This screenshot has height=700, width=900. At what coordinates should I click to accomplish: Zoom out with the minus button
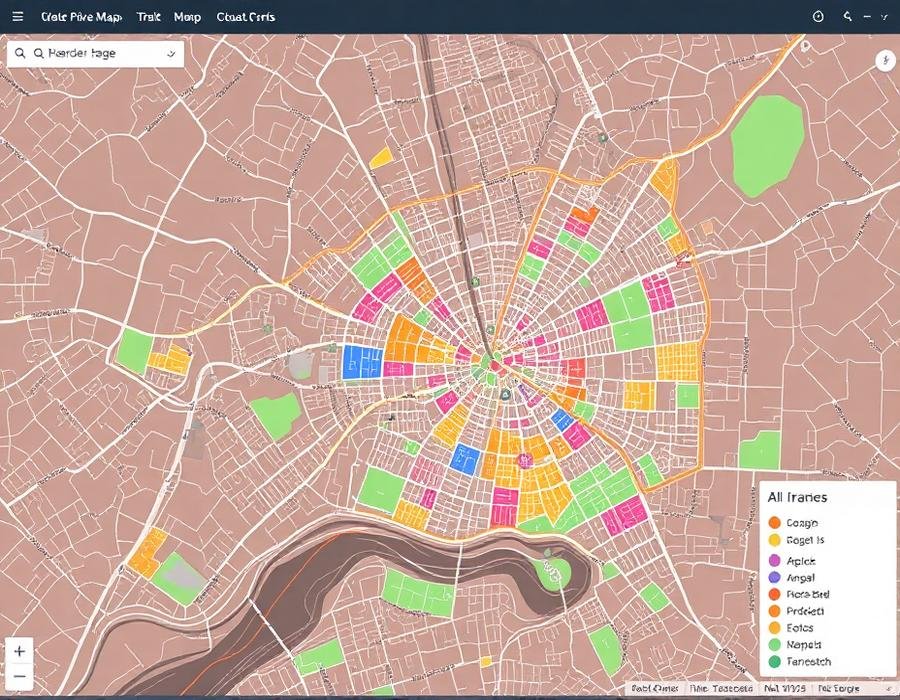20,676
